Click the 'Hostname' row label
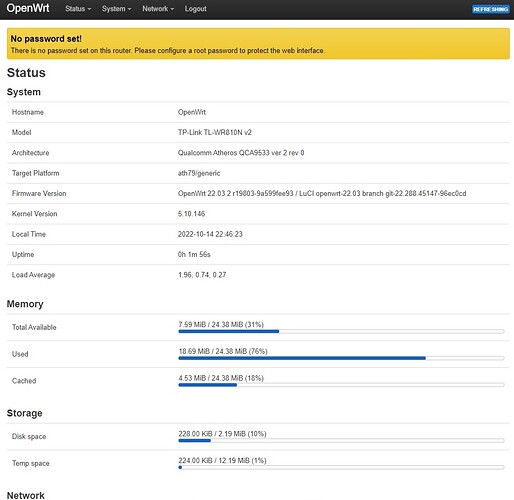Image resolution: width=514 pixels, height=500 pixels. (28, 112)
